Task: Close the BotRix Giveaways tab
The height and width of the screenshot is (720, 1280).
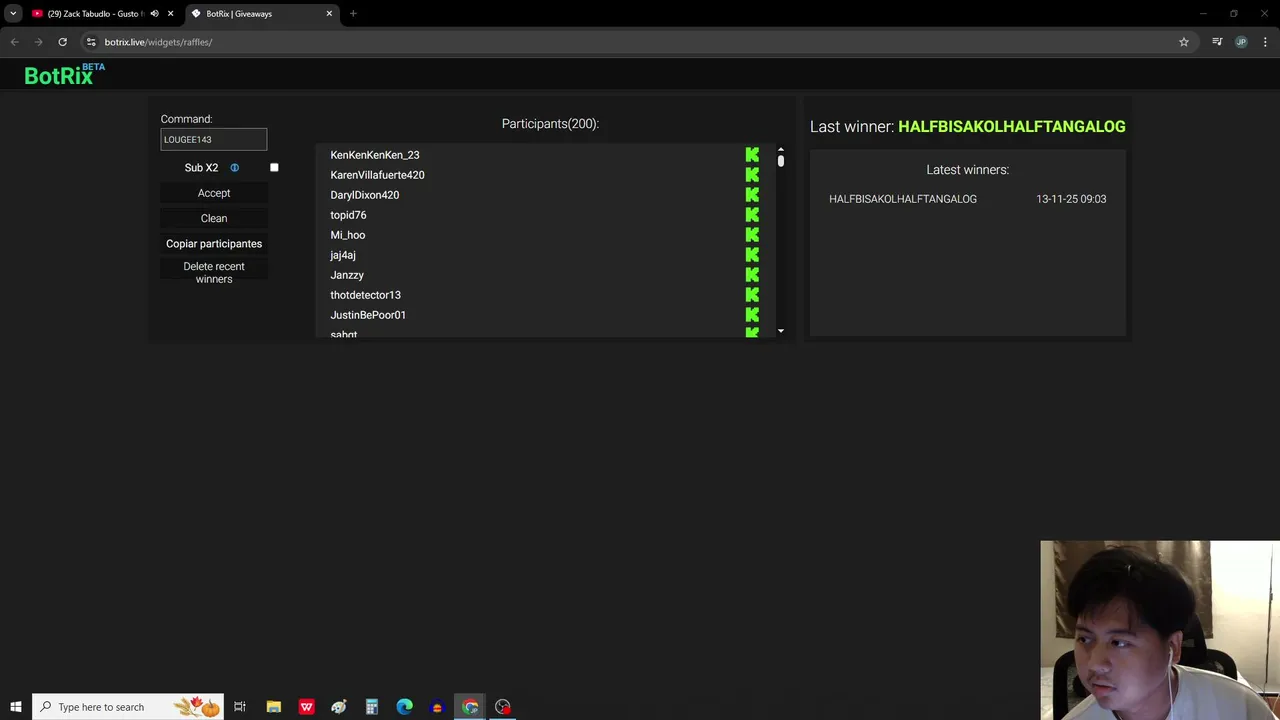Action: [329, 14]
